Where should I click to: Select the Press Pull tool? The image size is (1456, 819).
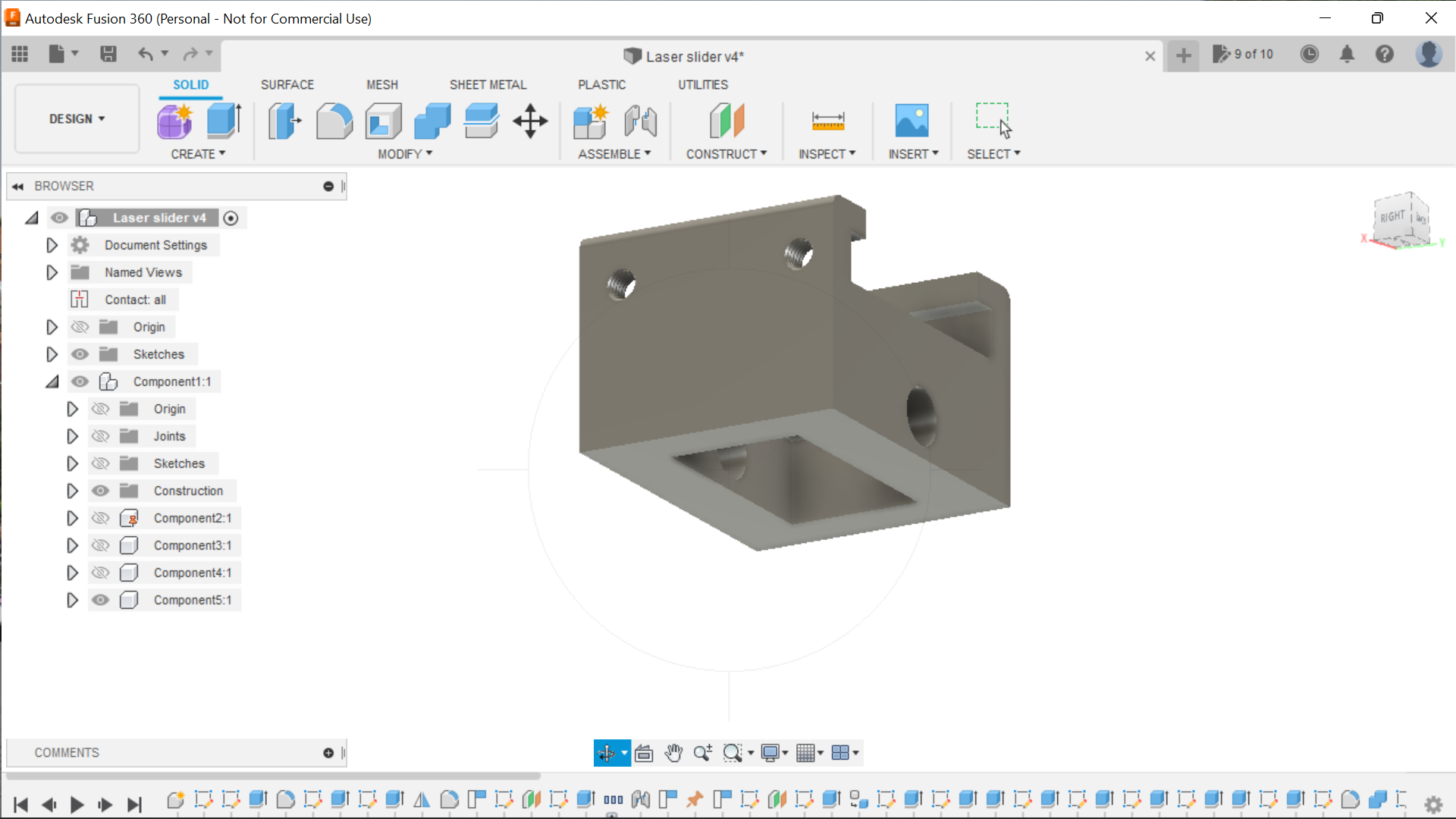coord(285,121)
